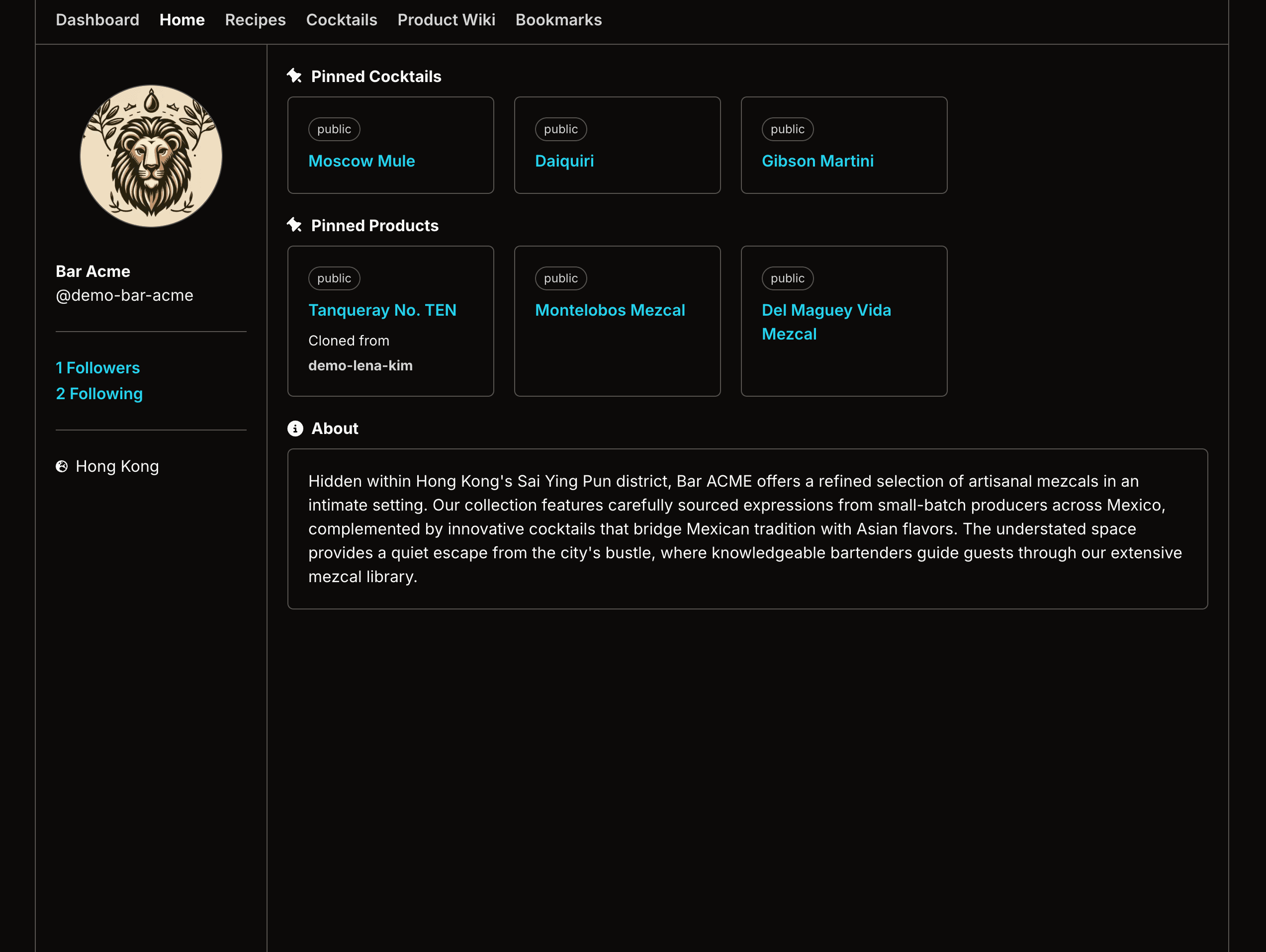View Del Maguey Vida Mezcal
The image size is (1266, 952).
(x=826, y=322)
